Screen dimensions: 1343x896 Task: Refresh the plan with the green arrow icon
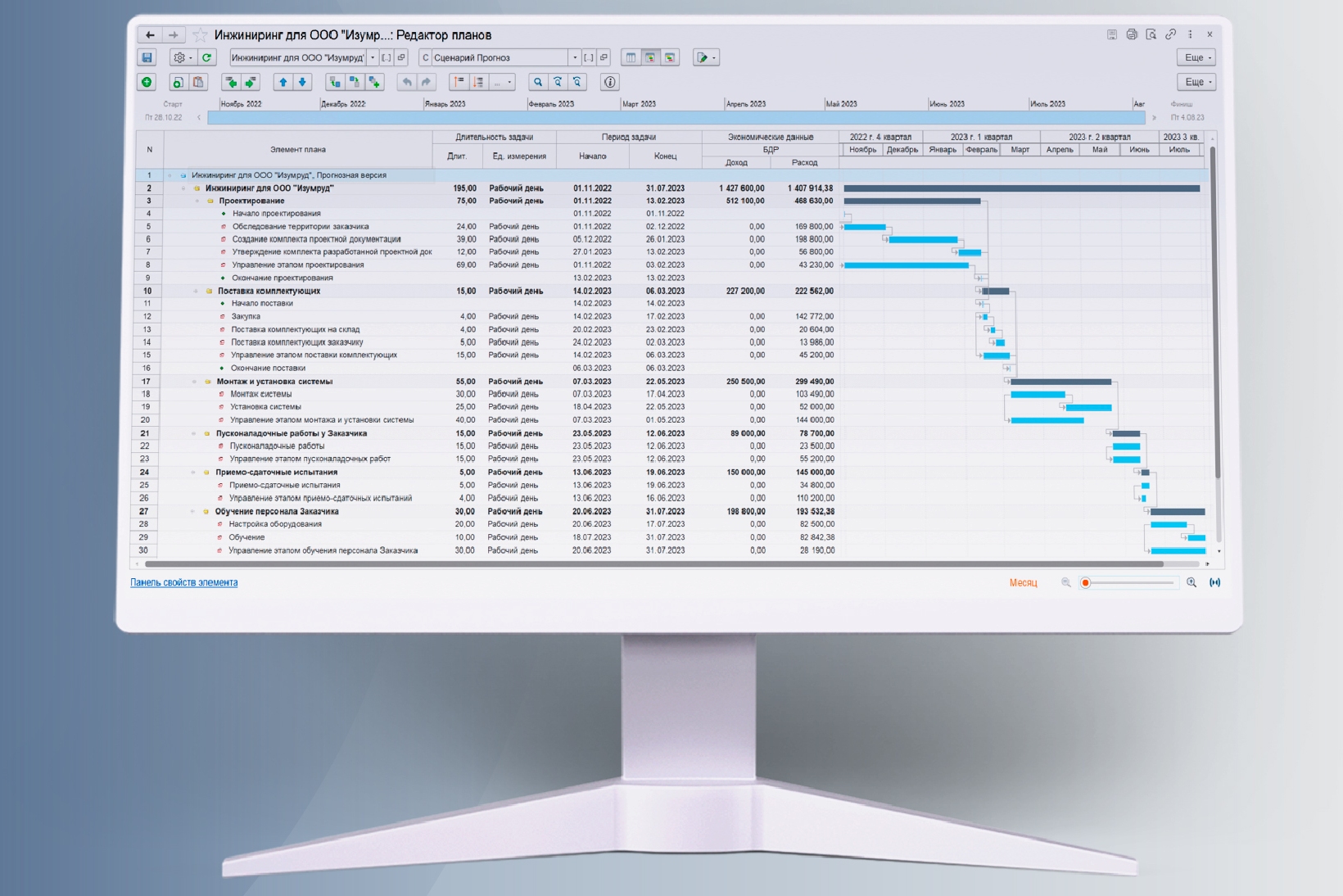tap(207, 58)
